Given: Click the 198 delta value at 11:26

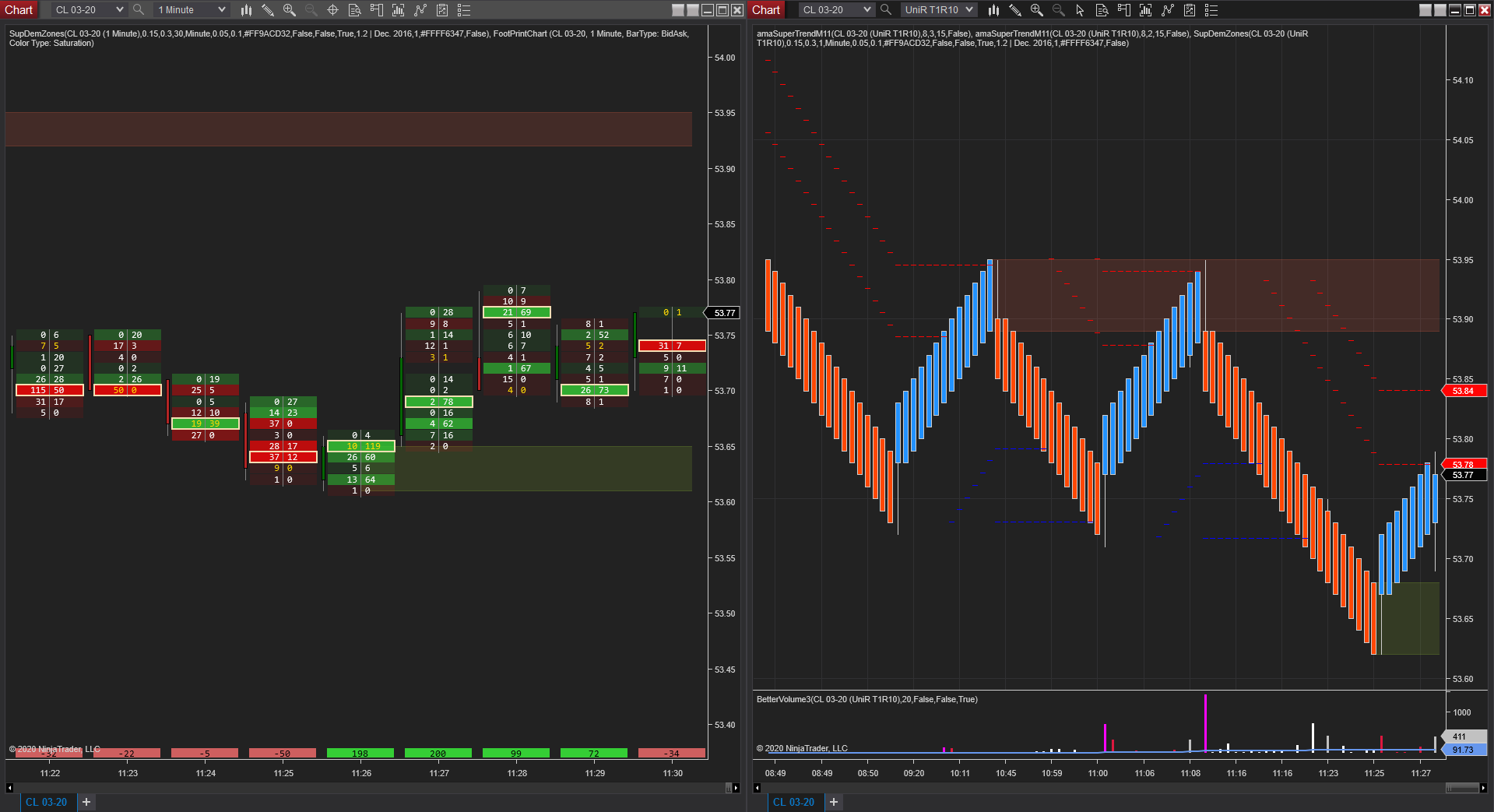Looking at the screenshot, I should pos(360,754).
